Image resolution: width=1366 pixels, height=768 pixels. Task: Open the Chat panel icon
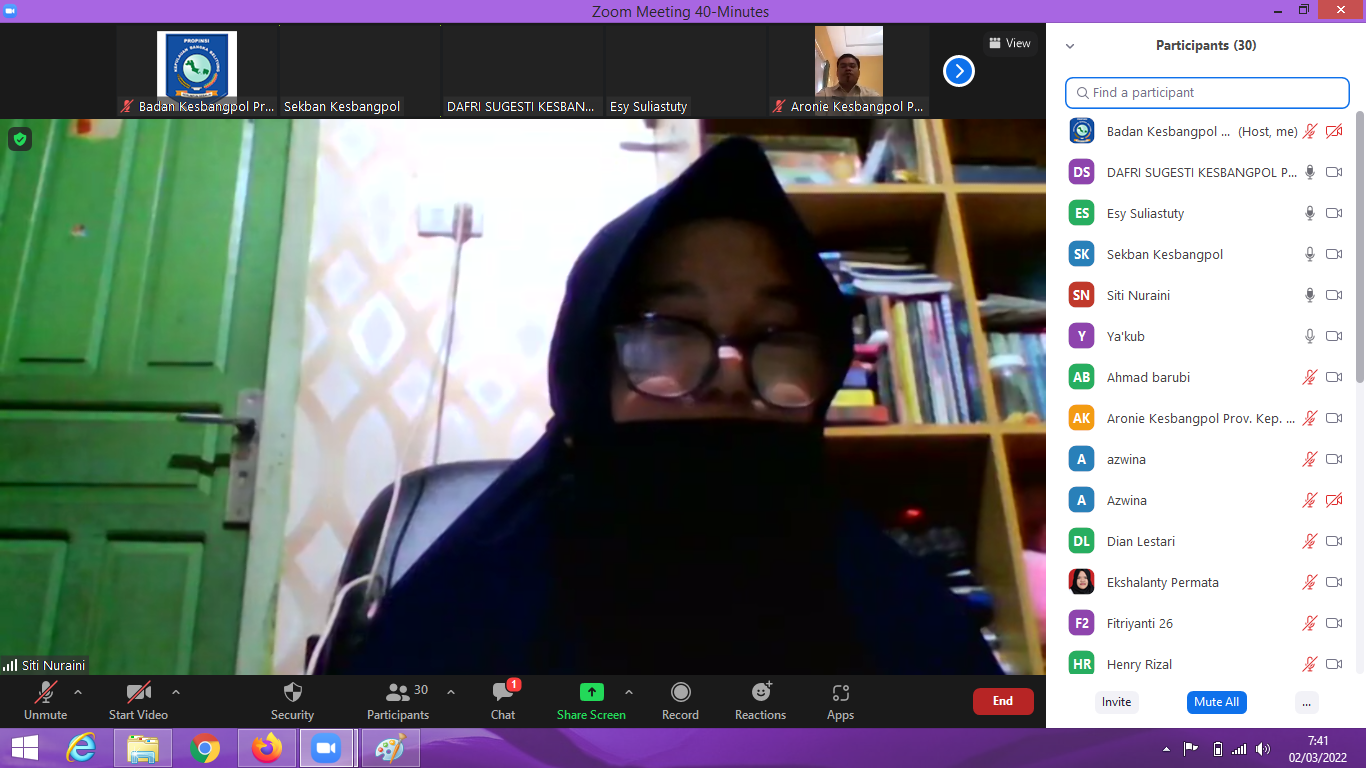click(x=503, y=693)
